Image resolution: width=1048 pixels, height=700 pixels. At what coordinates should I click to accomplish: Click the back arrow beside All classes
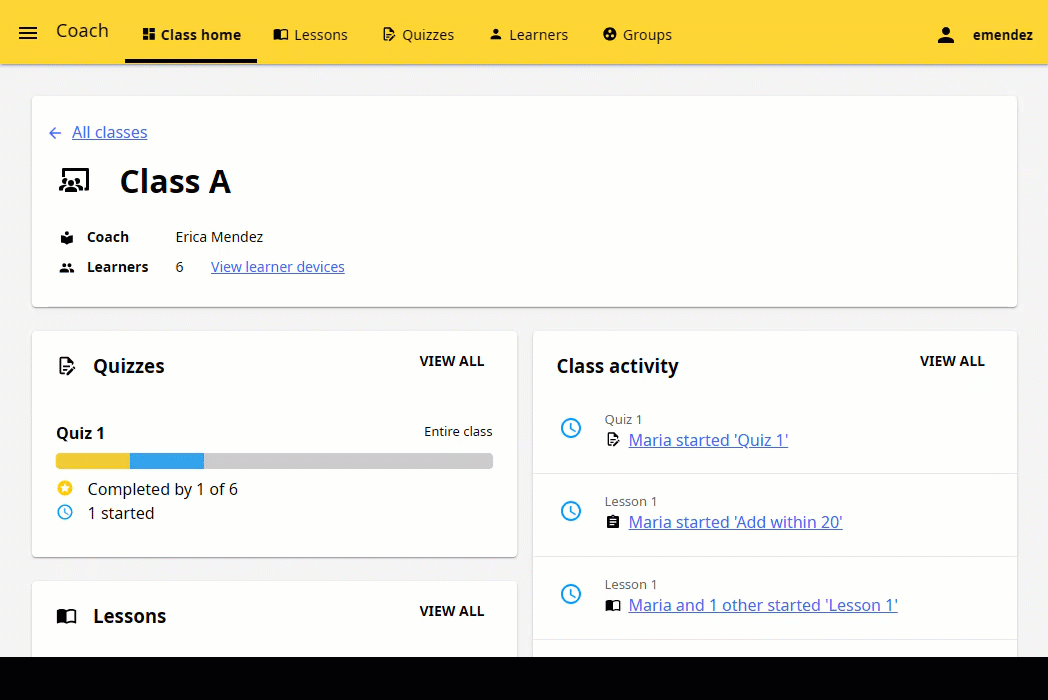click(55, 133)
